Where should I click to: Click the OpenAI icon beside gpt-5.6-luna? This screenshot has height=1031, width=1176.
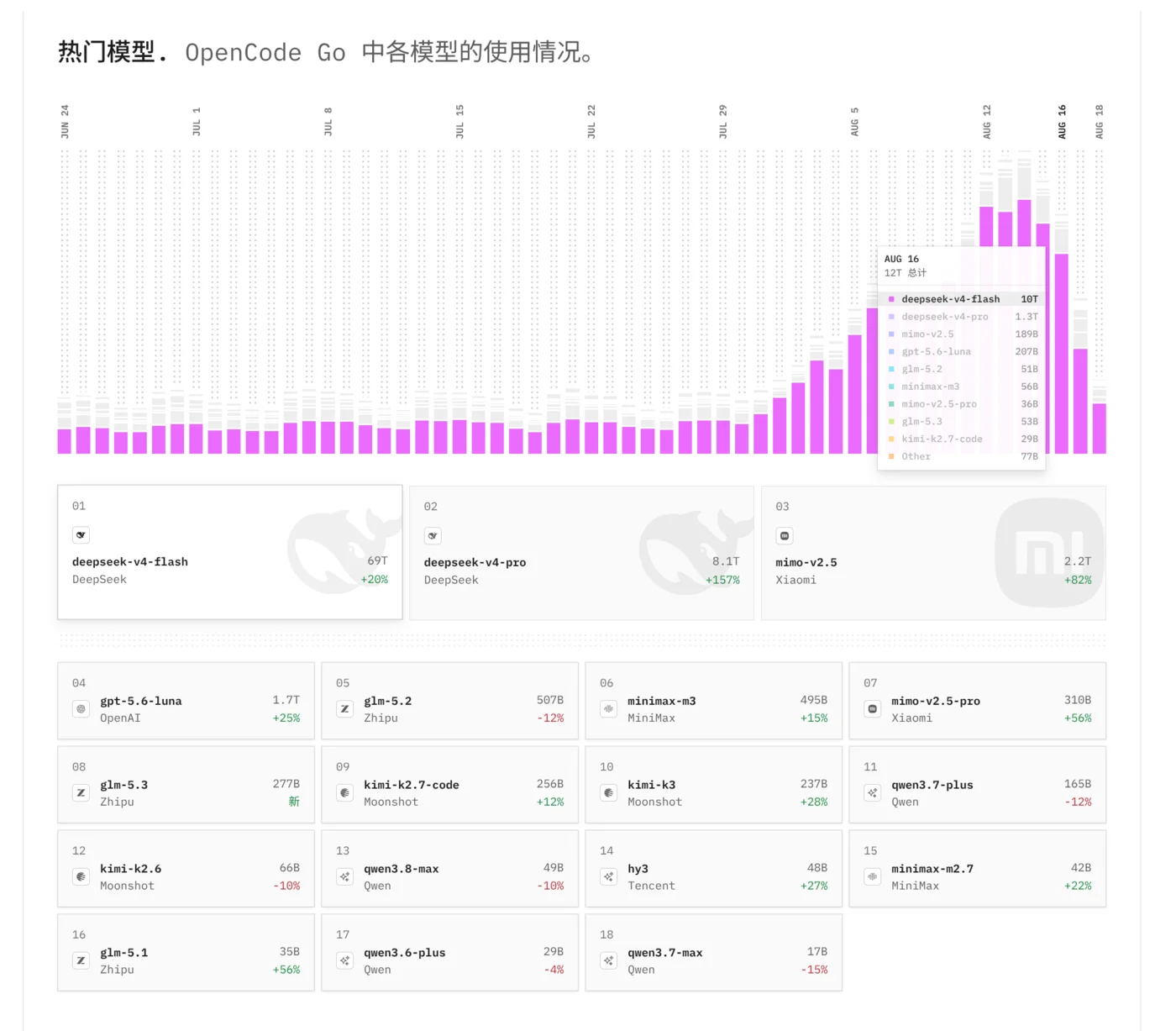(x=81, y=709)
